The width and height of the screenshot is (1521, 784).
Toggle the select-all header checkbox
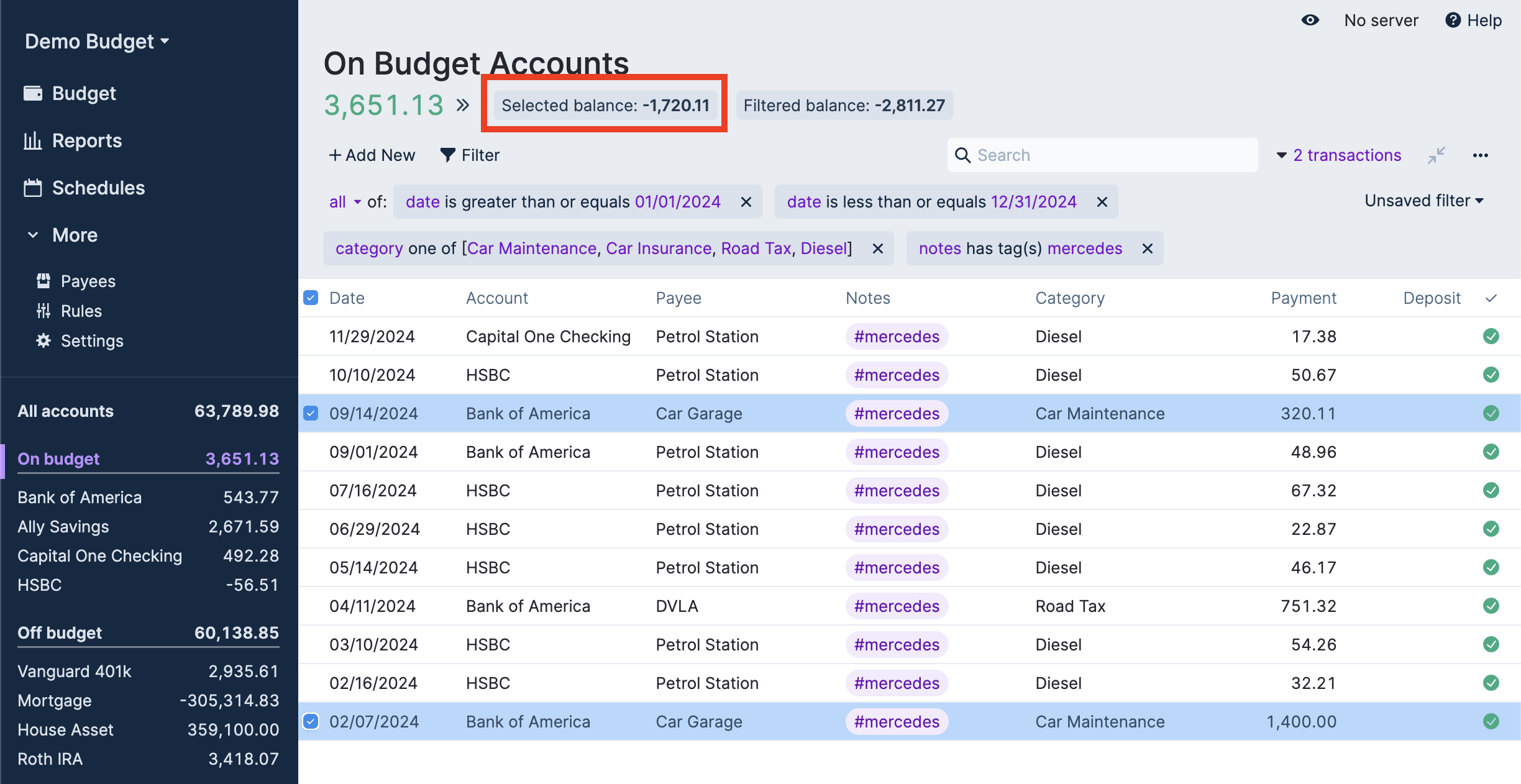(x=311, y=298)
